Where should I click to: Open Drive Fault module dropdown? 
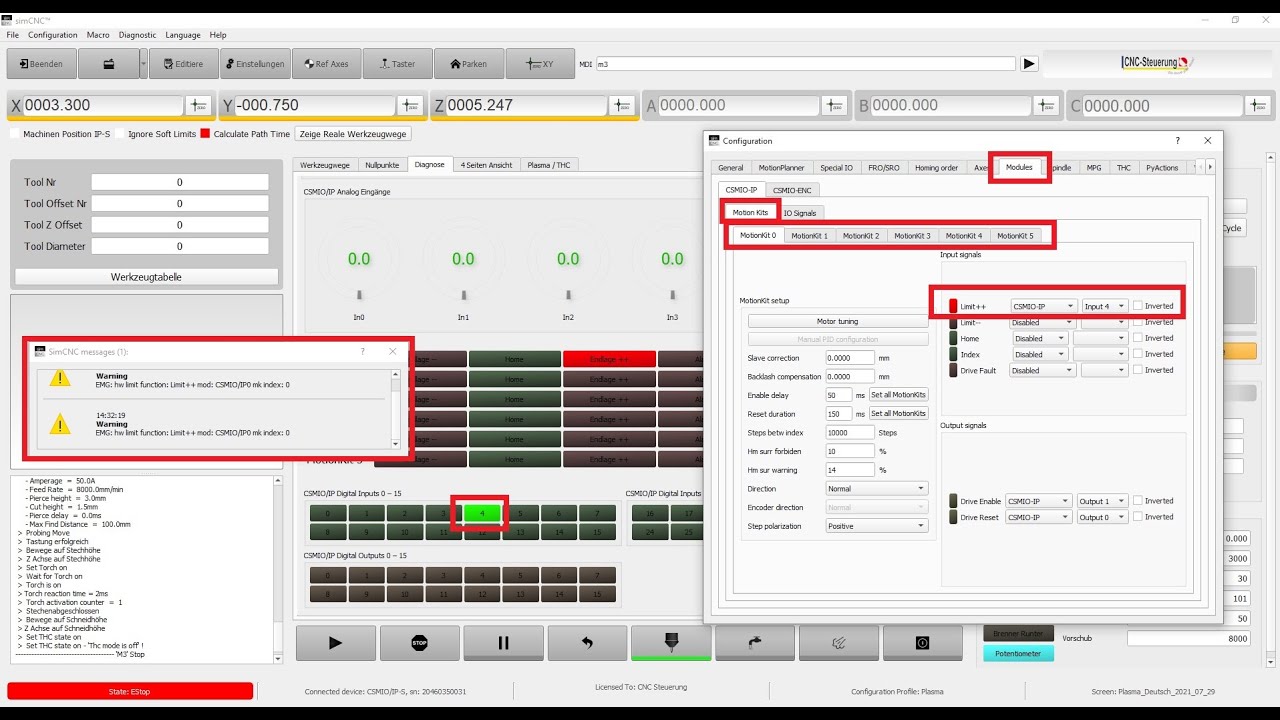pyautogui.click(x=1043, y=370)
